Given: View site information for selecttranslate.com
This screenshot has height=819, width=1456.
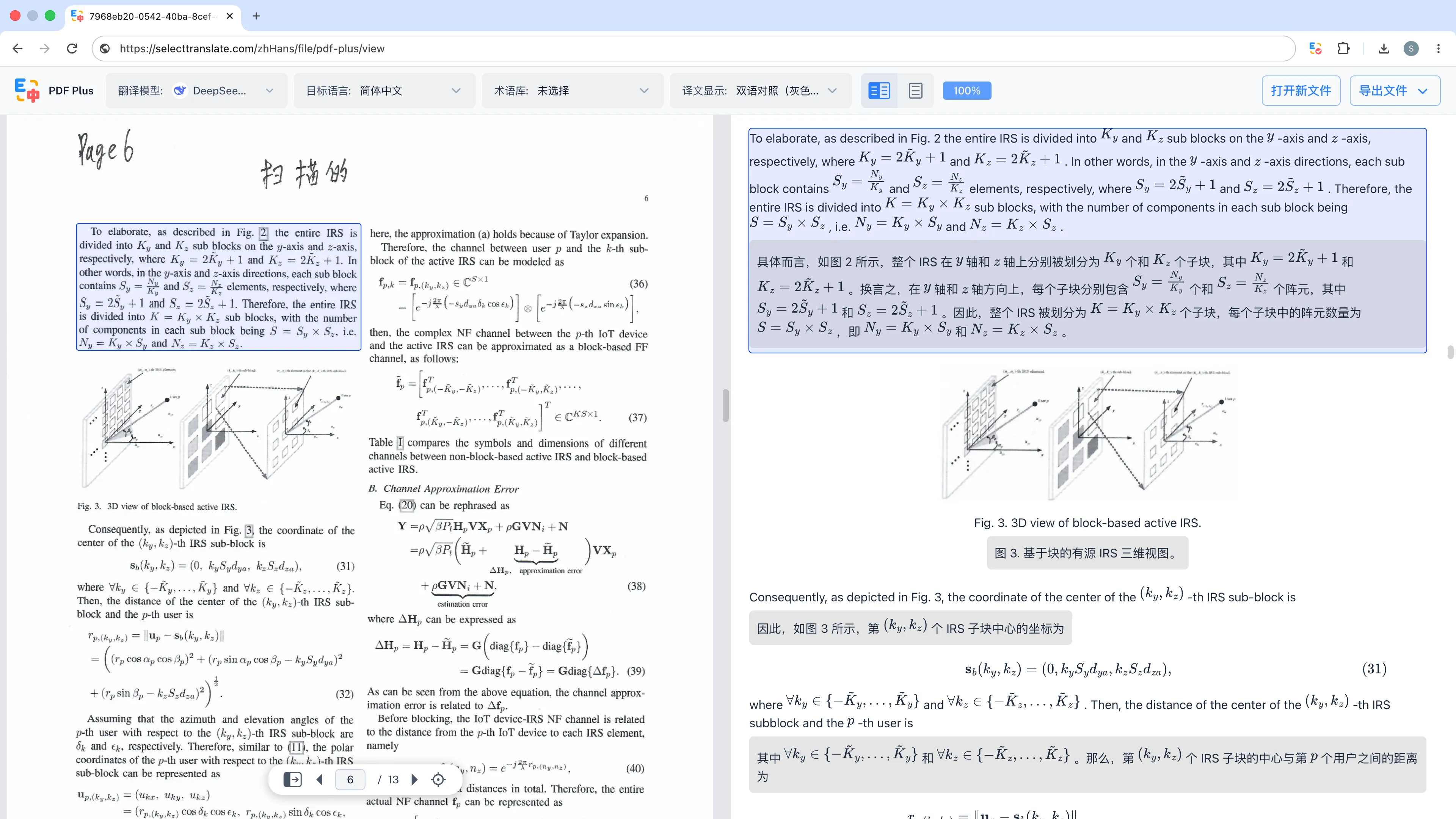Looking at the screenshot, I should point(105,49).
